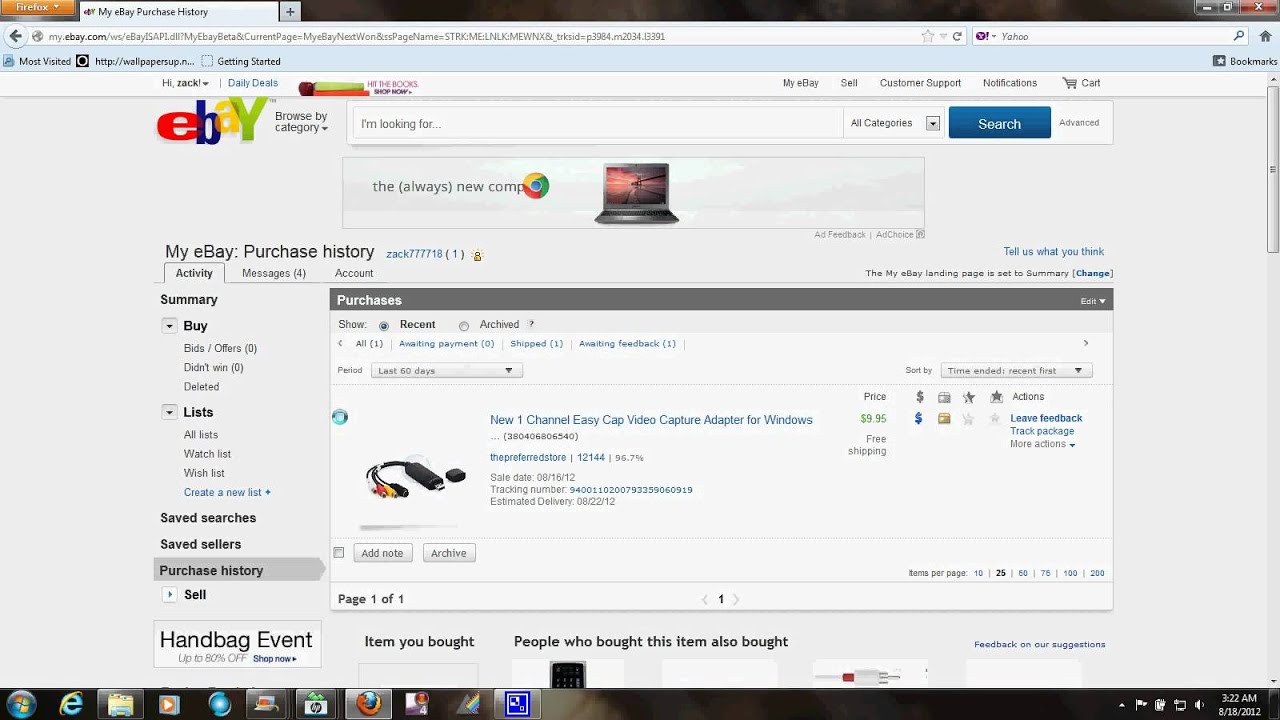Open the Firefox menu button
Screen dimensions: 1280x720
point(37,8)
